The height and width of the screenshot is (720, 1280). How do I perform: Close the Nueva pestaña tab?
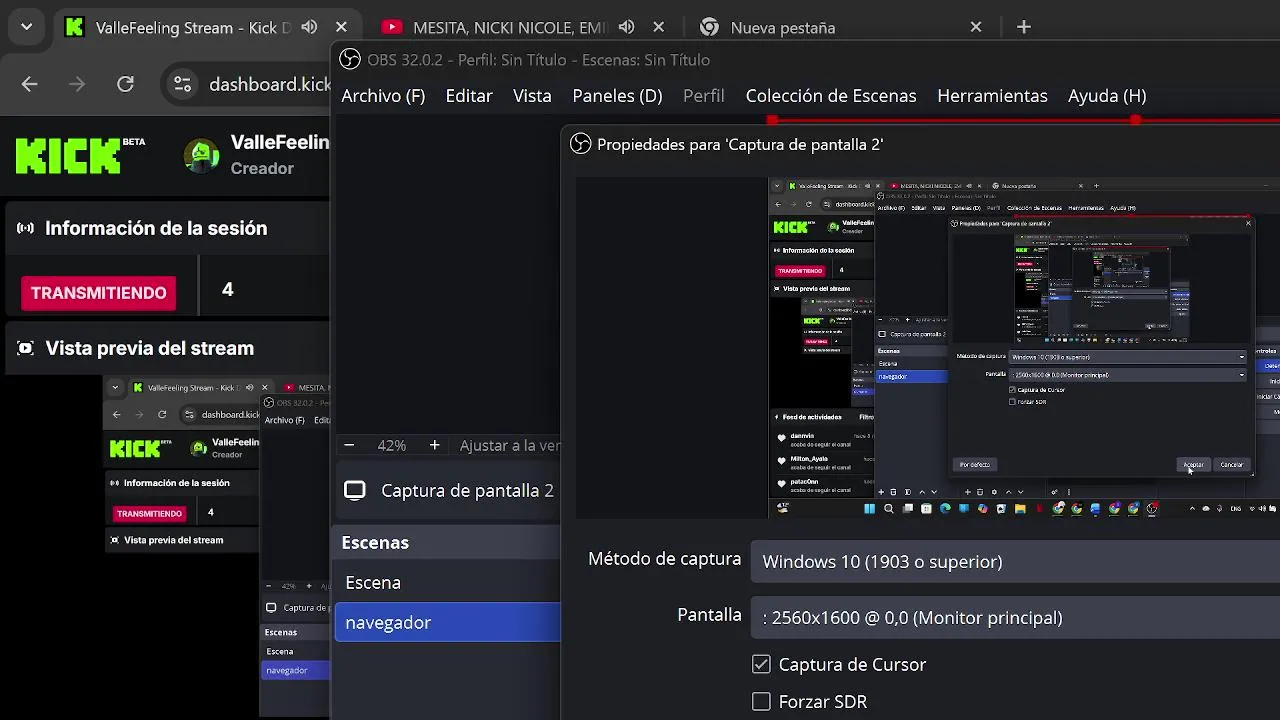(x=976, y=27)
